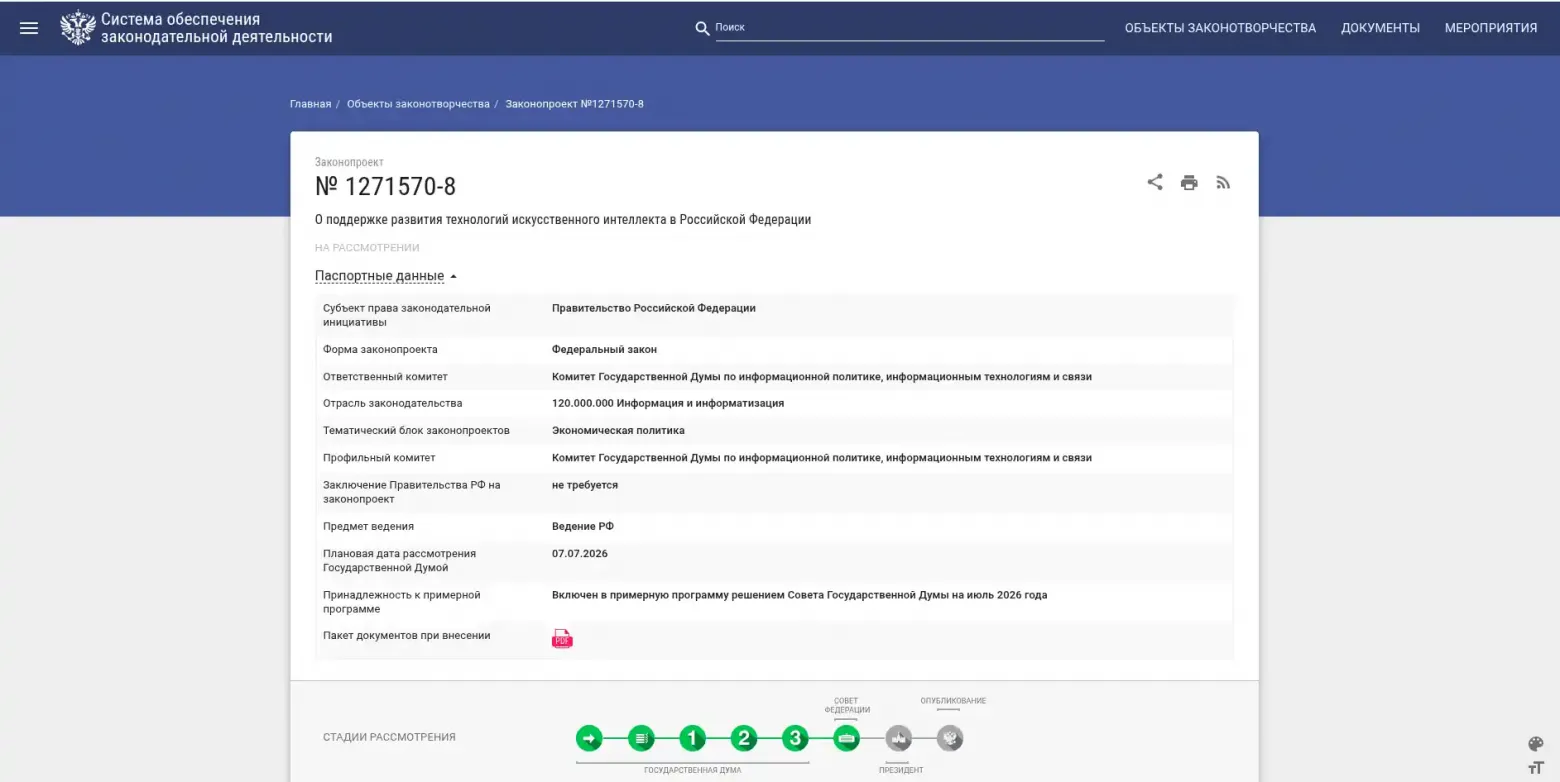Screen dimensions: 1560x782
Task: Click the Субъект права законодательной инициативы label
Action: click(407, 315)
